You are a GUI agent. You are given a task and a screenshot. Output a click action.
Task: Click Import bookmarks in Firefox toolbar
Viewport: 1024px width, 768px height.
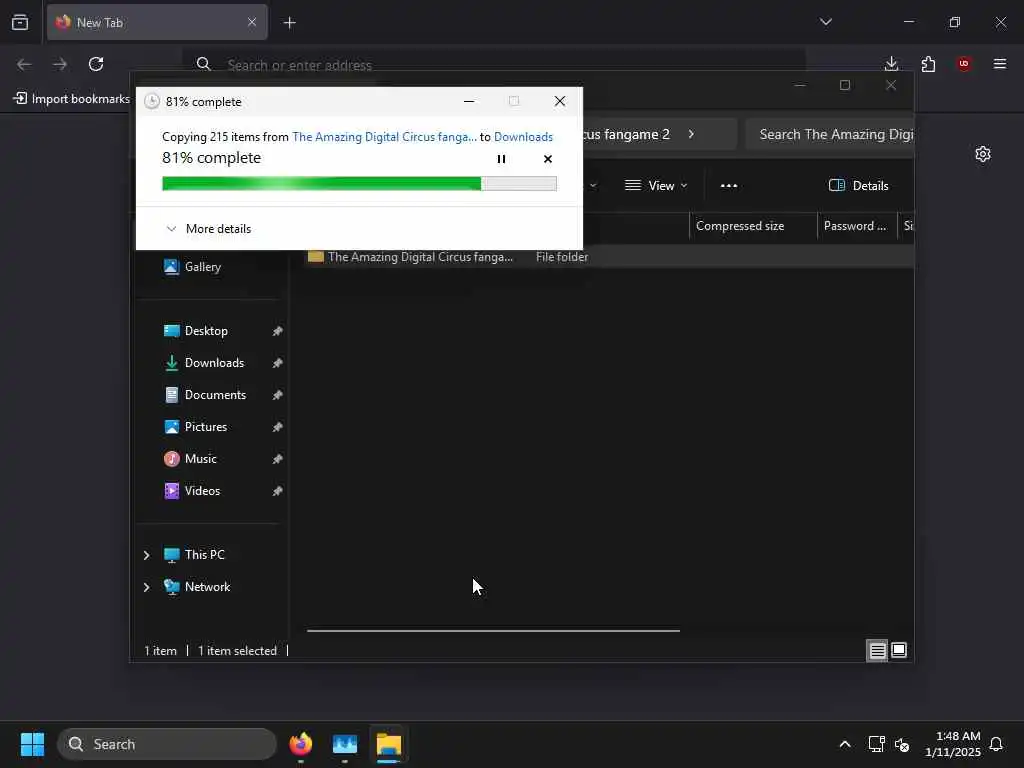tap(72, 99)
